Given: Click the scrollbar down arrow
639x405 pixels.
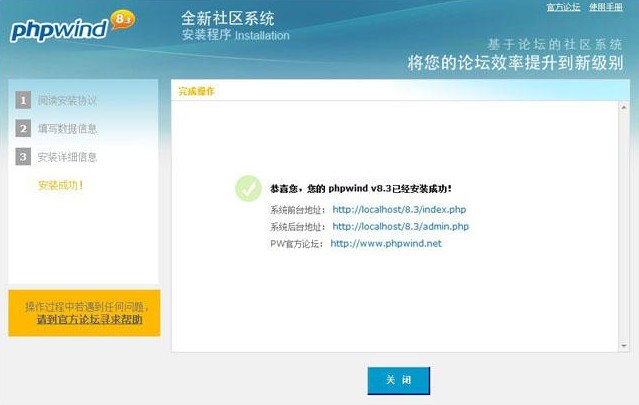Looking at the screenshot, I should [624, 346].
